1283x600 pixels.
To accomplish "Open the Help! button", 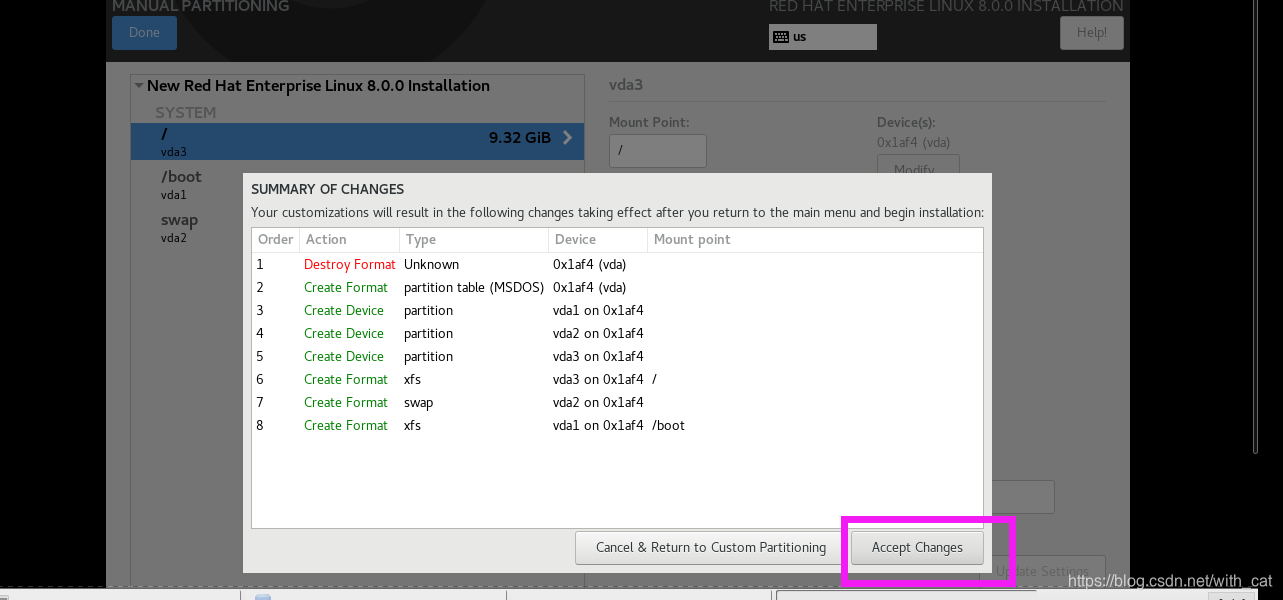I will [x=1091, y=32].
